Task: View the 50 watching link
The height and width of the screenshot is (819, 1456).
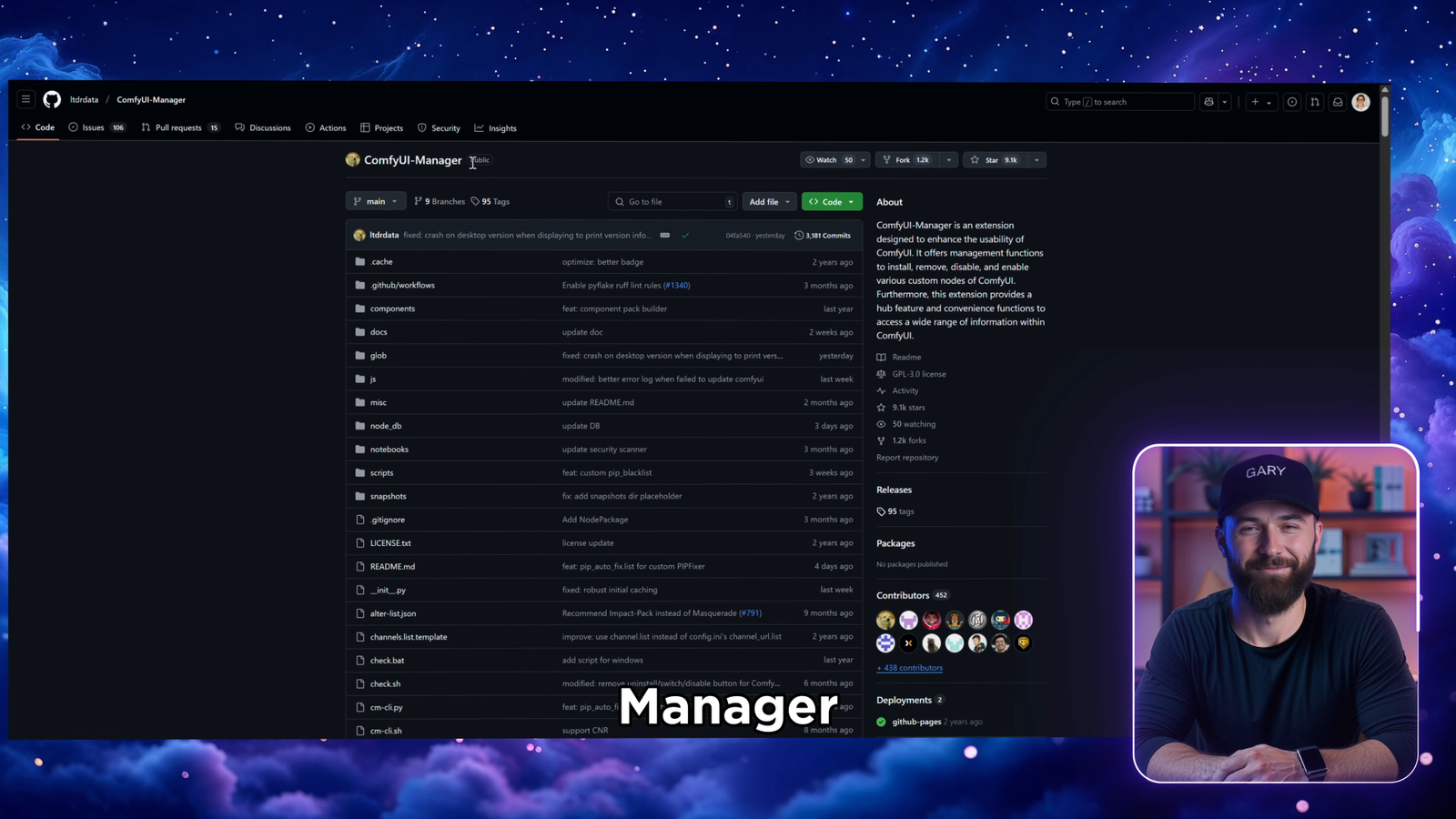Action: (906, 424)
